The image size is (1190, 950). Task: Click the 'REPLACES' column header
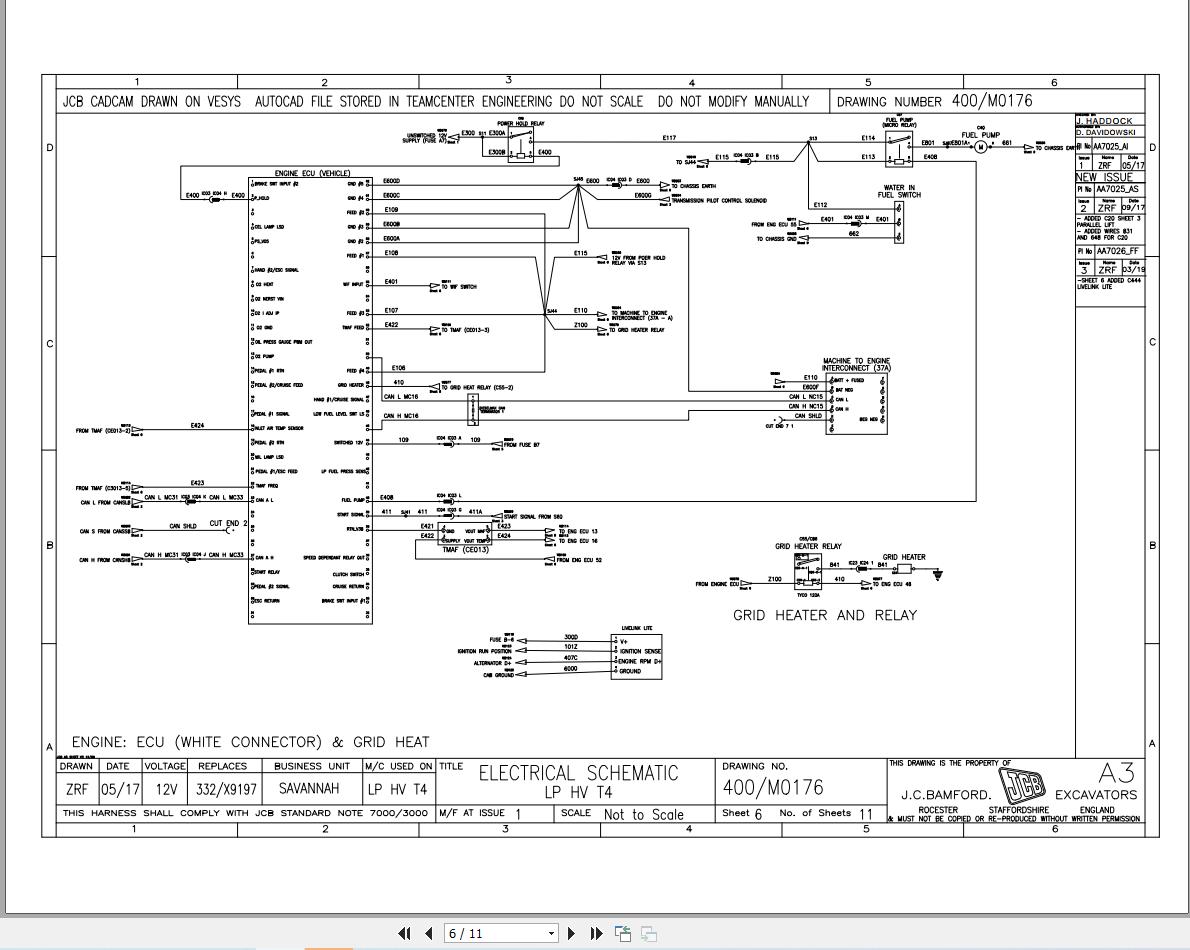(222, 766)
